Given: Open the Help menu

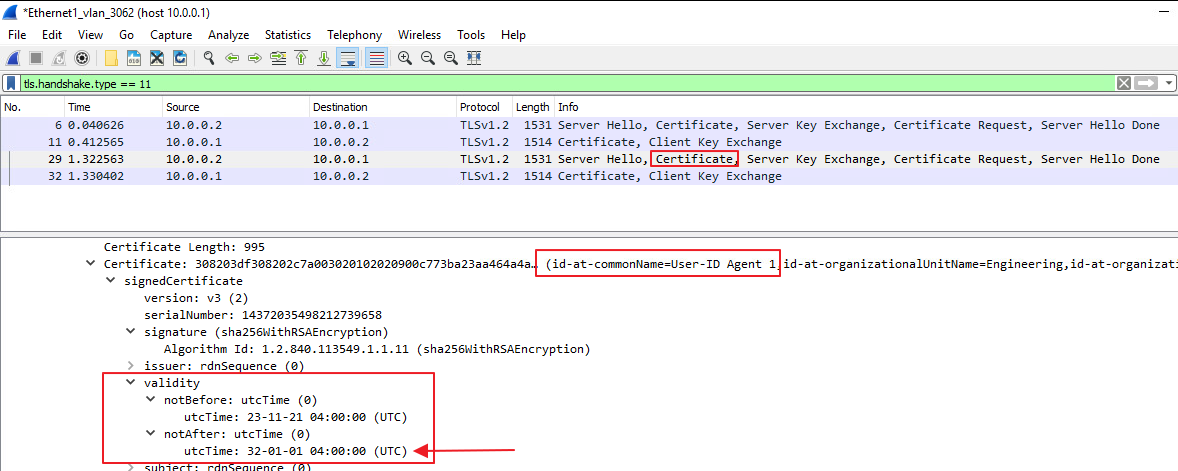Looking at the screenshot, I should (513, 35).
